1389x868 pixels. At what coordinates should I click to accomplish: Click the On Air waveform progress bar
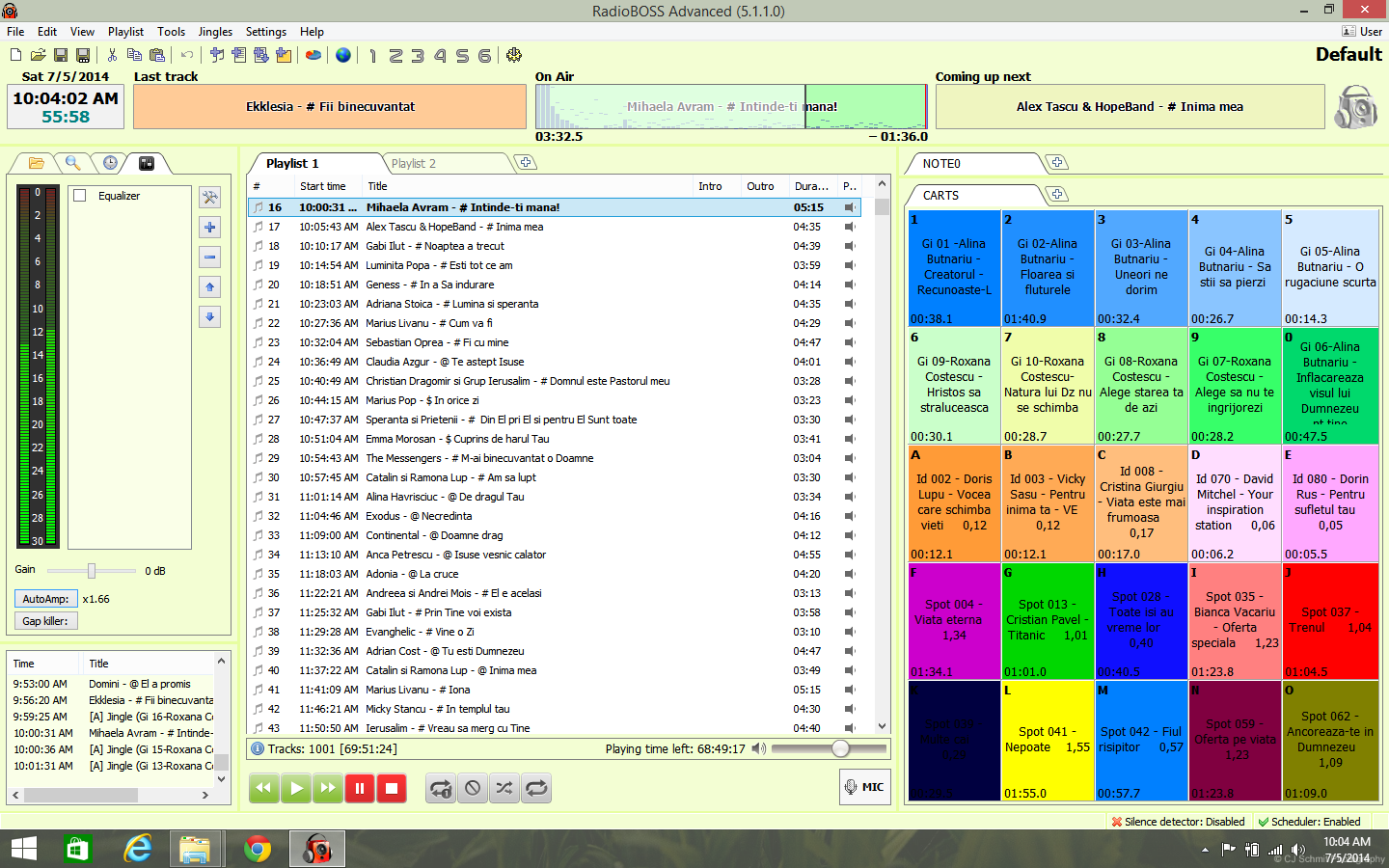(731, 107)
